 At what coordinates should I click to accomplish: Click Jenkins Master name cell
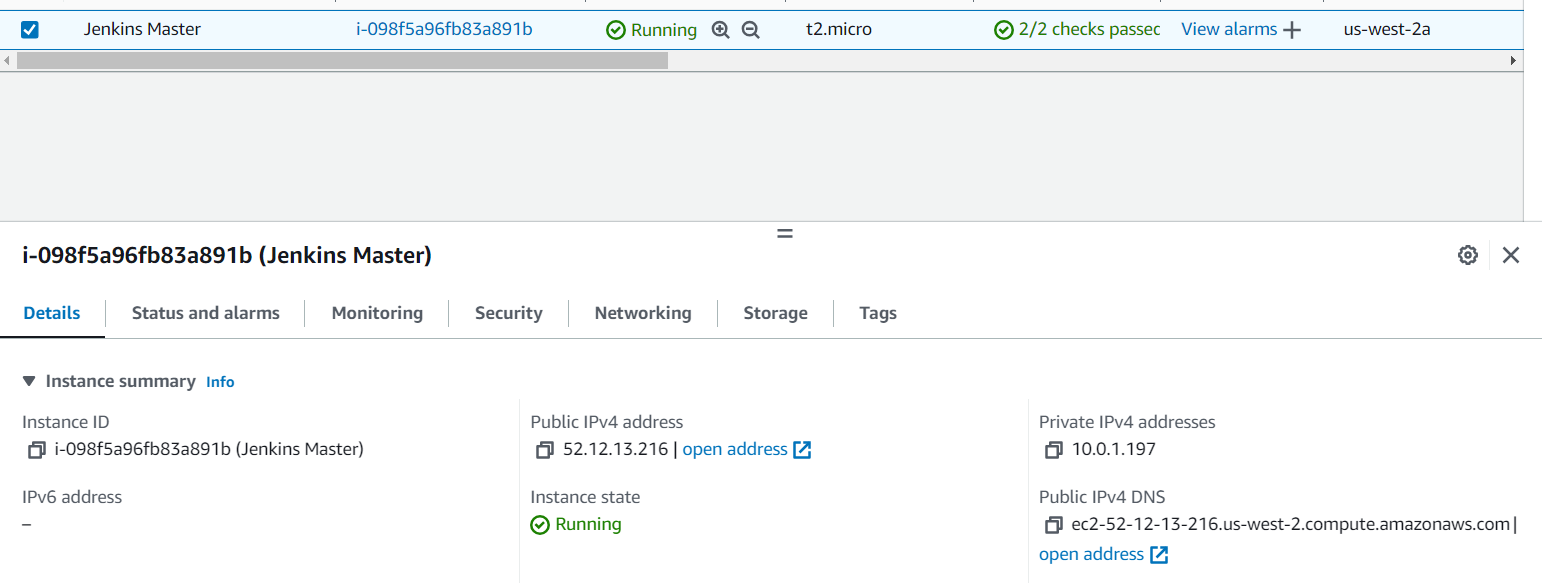tap(142, 29)
